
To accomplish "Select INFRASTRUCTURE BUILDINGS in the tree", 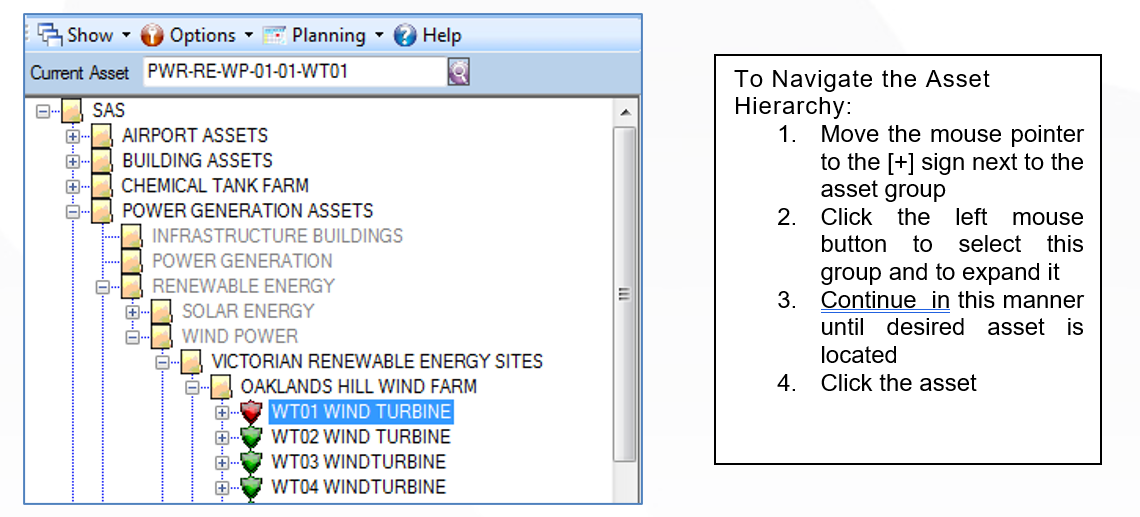I will coord(277,236).
